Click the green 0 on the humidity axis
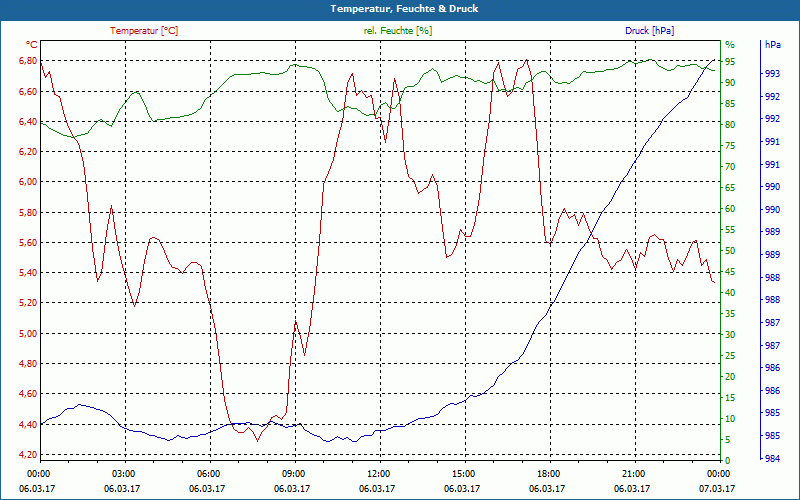The width and height of the screenshot is (800, 500). tap(728, 461)
